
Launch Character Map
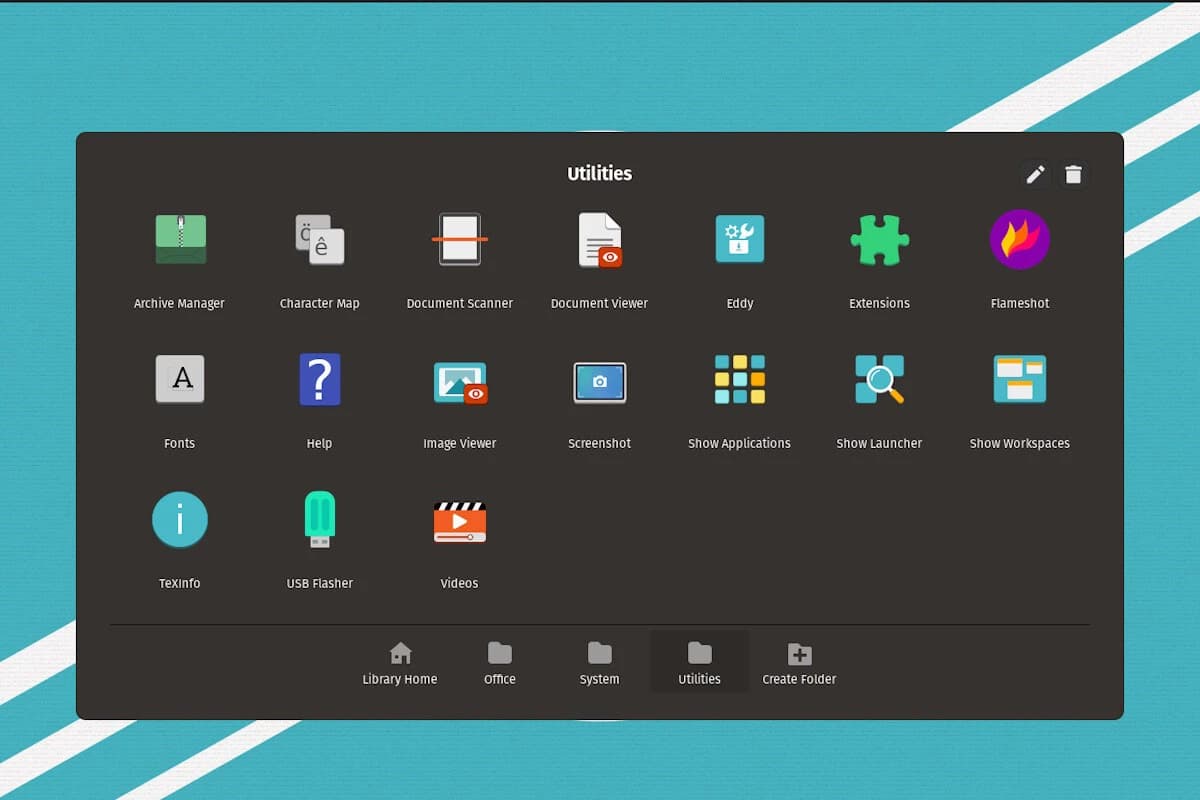[x=320, y=240]
